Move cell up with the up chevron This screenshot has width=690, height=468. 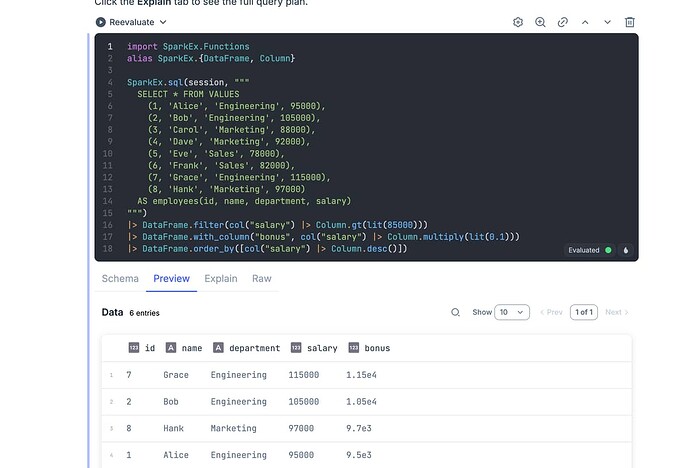(585, 22)
